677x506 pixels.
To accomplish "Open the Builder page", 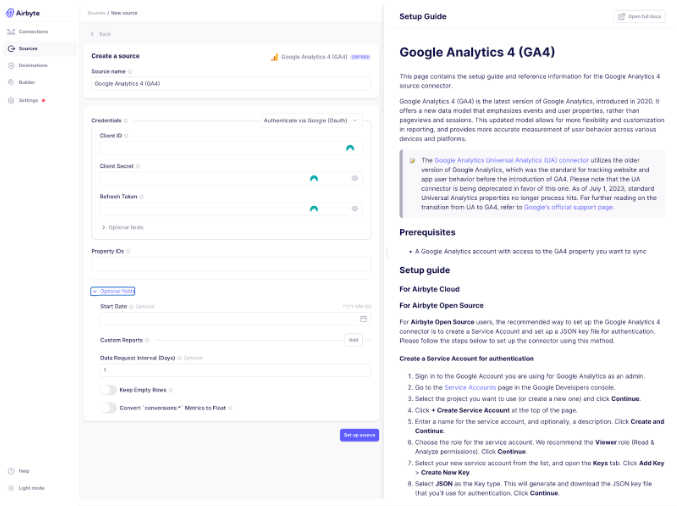I will click(27, 82).
